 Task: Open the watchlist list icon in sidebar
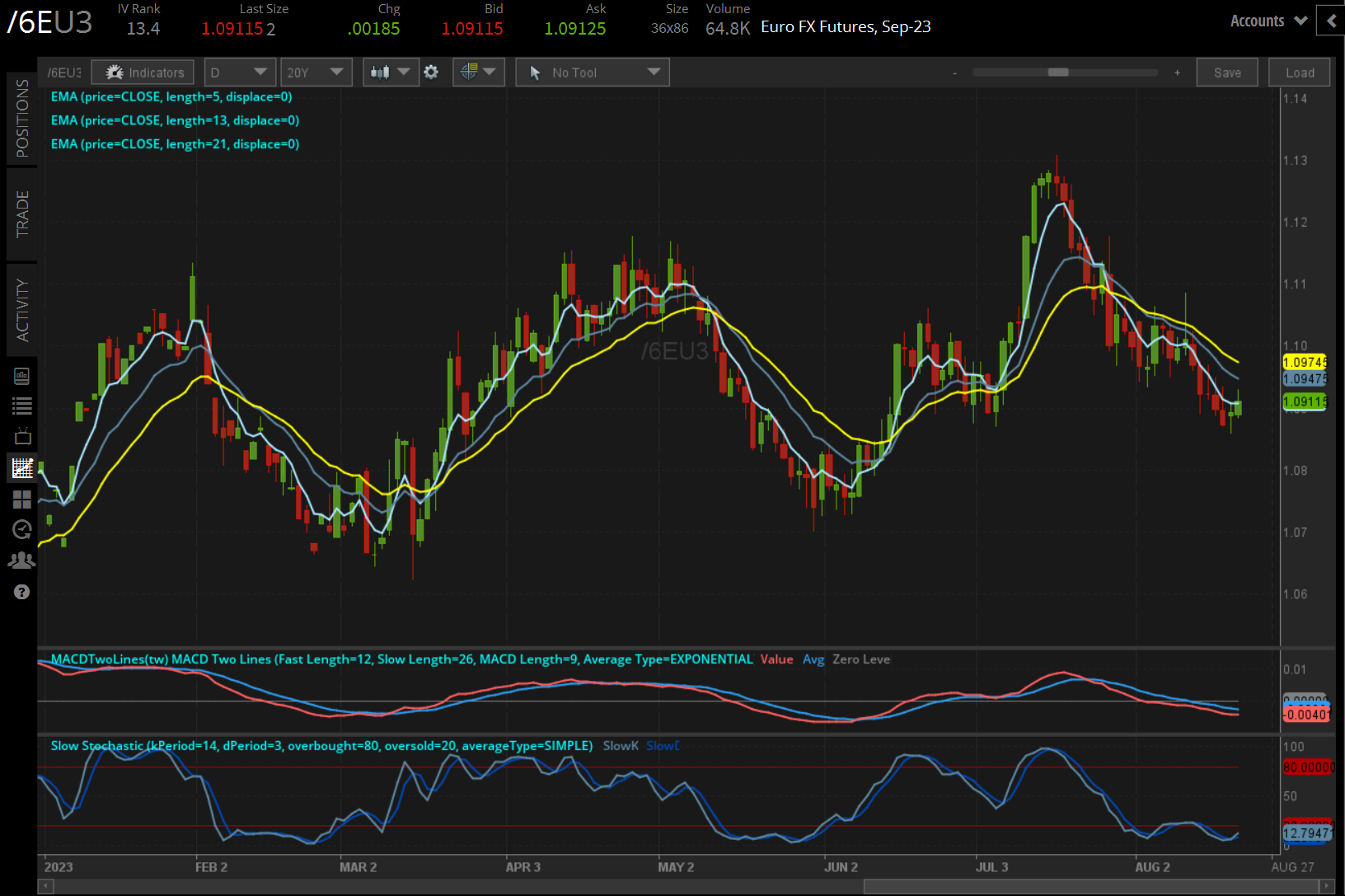pyautogui.click(x=22, y=406)
